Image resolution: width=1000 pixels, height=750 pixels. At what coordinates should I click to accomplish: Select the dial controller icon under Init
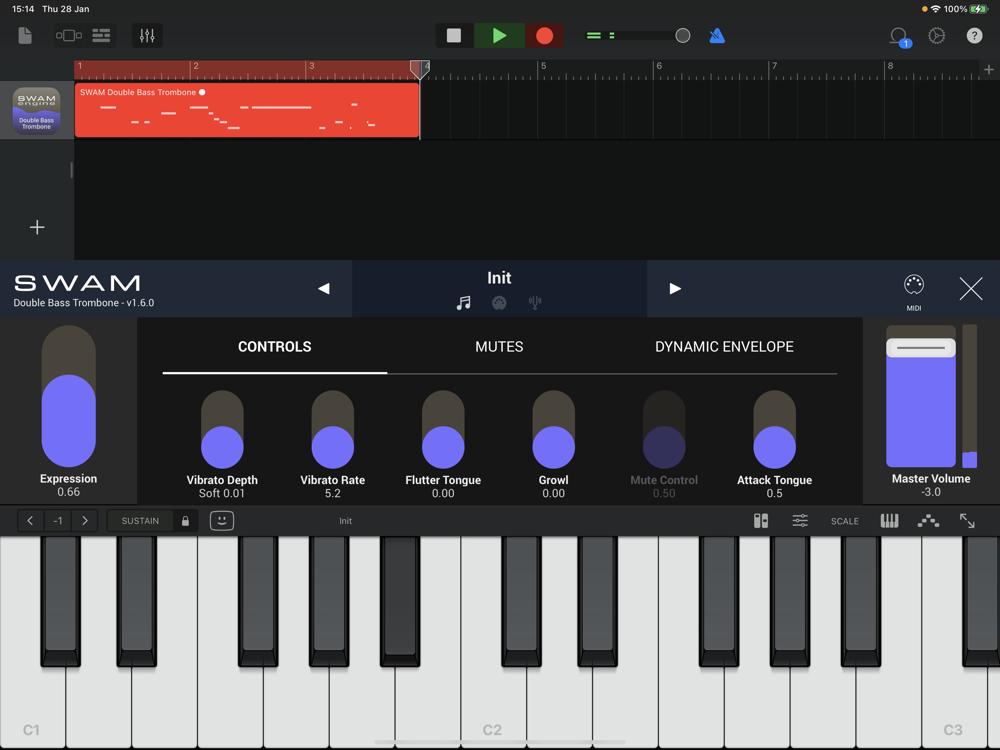499,303
